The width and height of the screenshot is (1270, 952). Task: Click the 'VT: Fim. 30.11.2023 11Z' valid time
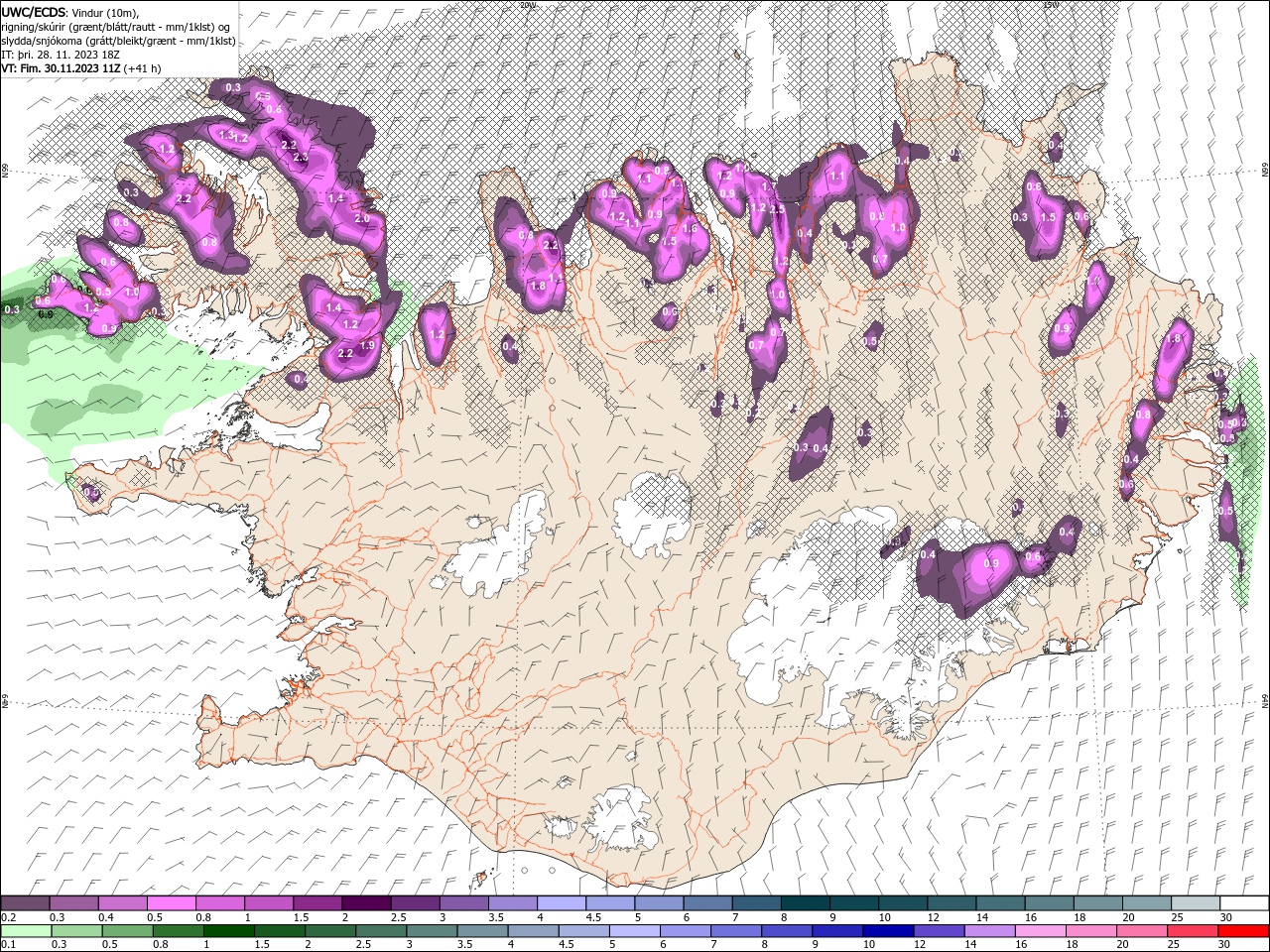pyautogui.click(x=62, y=68)
